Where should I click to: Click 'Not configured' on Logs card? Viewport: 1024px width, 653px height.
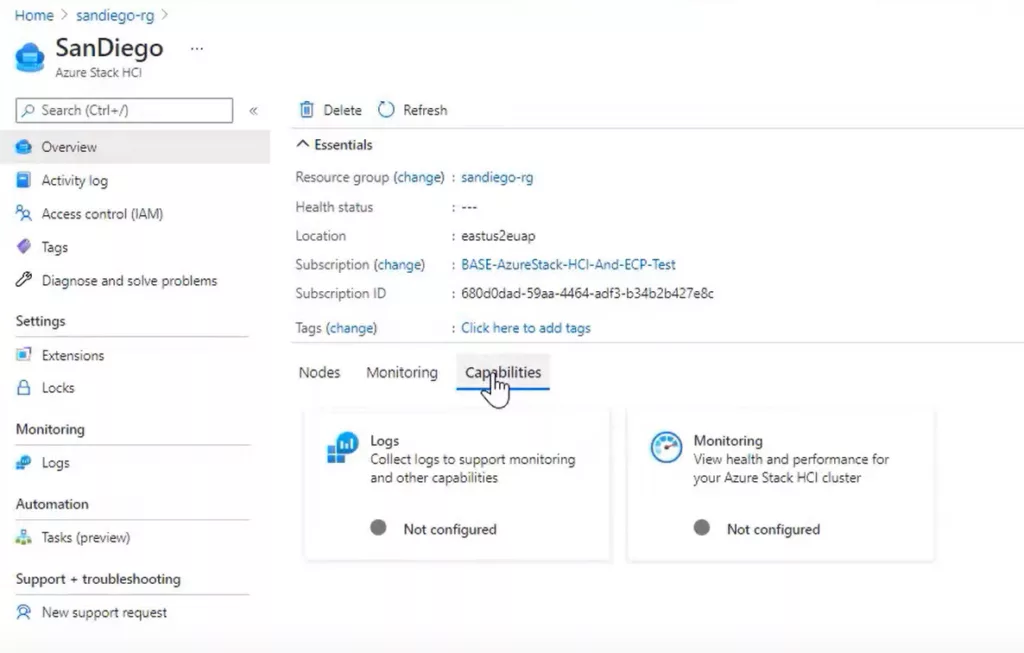pos(450,529)
